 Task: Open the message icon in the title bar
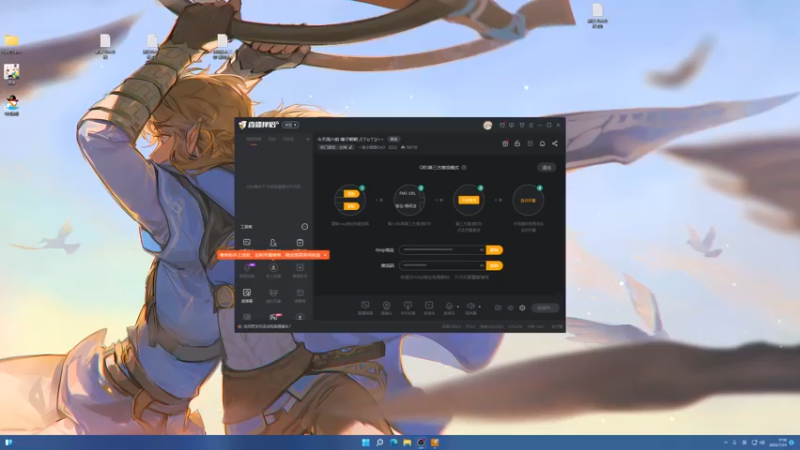point(512,125)
